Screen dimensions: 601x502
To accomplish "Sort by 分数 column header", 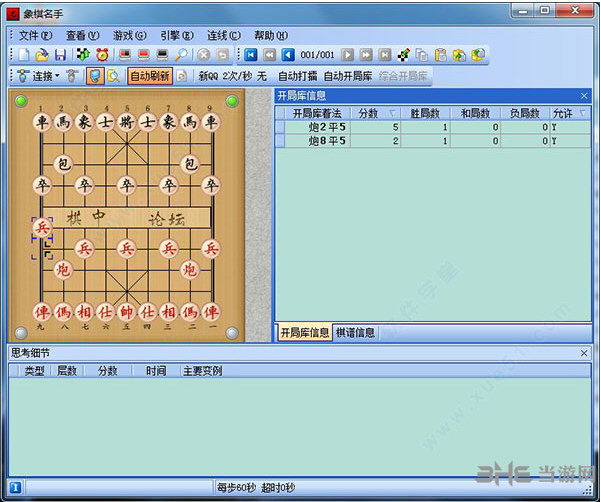I will (376, 113).
